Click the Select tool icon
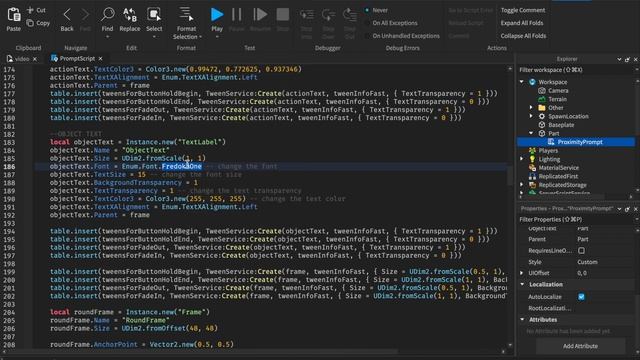This screenshot has width=640, height=360. pyautogui.click(x=154, y=15)
